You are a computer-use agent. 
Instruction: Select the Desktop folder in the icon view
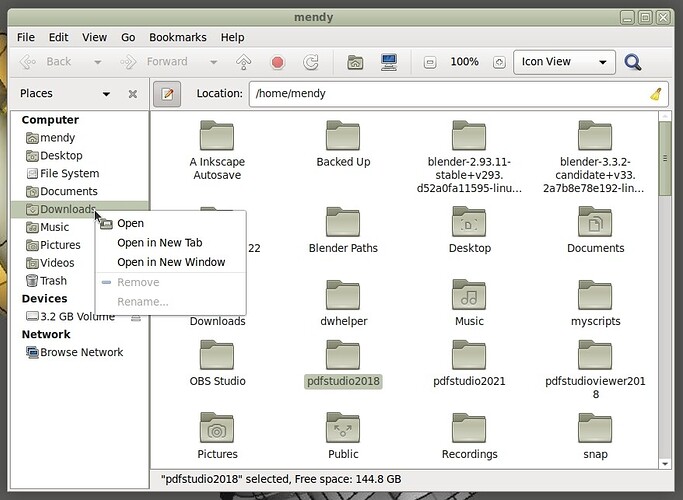point(469,230)
